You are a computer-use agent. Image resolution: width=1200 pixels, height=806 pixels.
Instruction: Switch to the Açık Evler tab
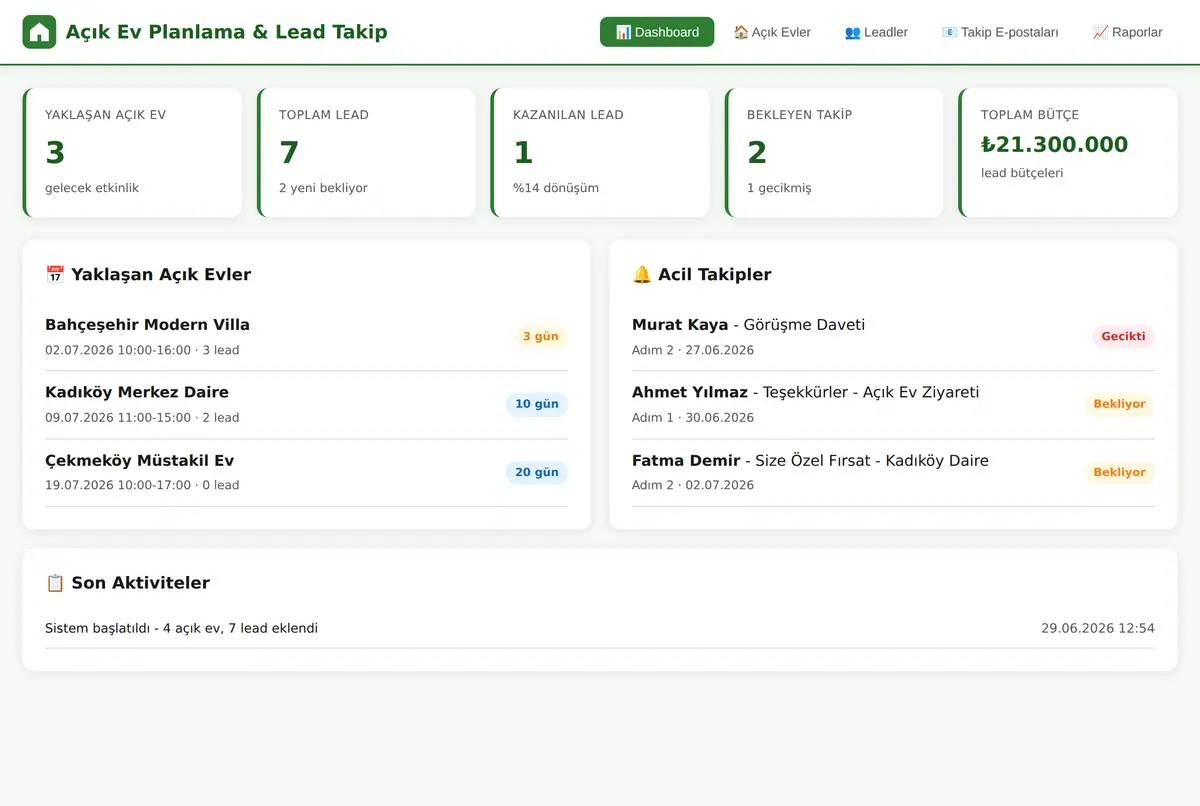[x=772, y=32]
